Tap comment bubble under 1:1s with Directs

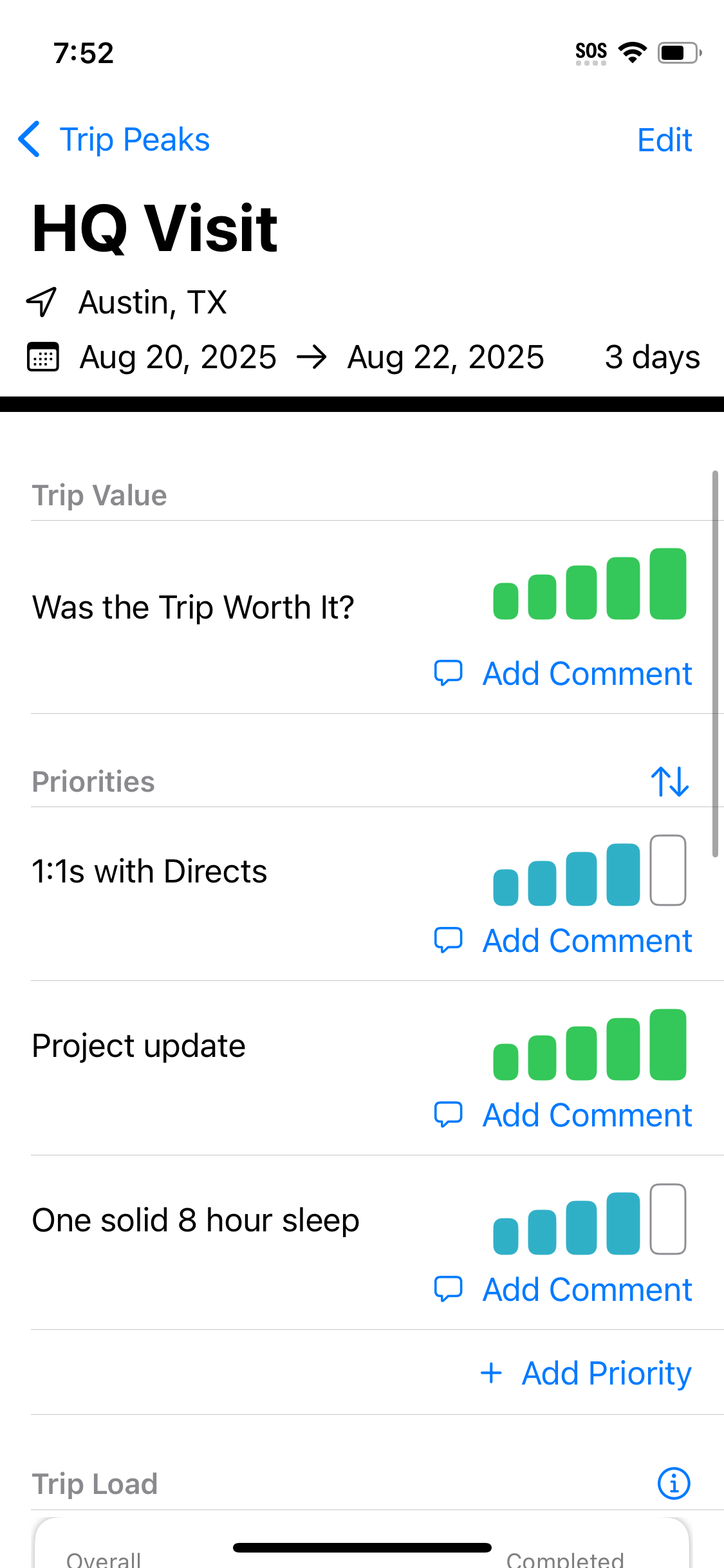449,940
